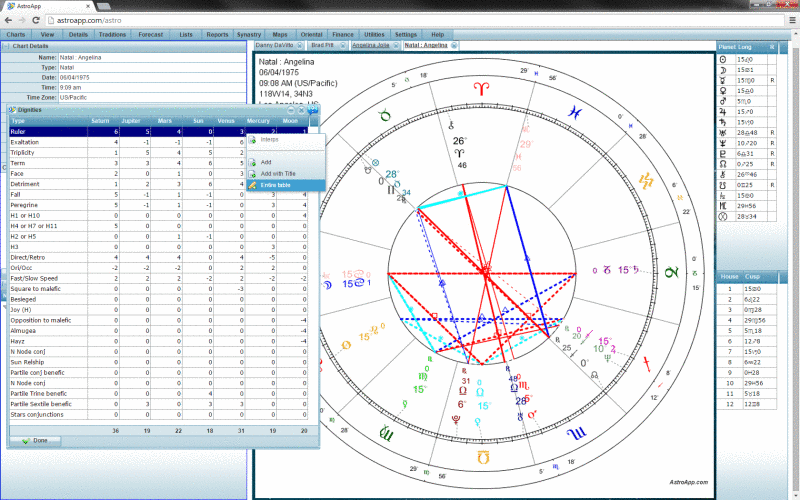Image resolution: width=800 pixels, height=500 pixels.
Task: Open the Charts menu
Action: click(16, 33)
